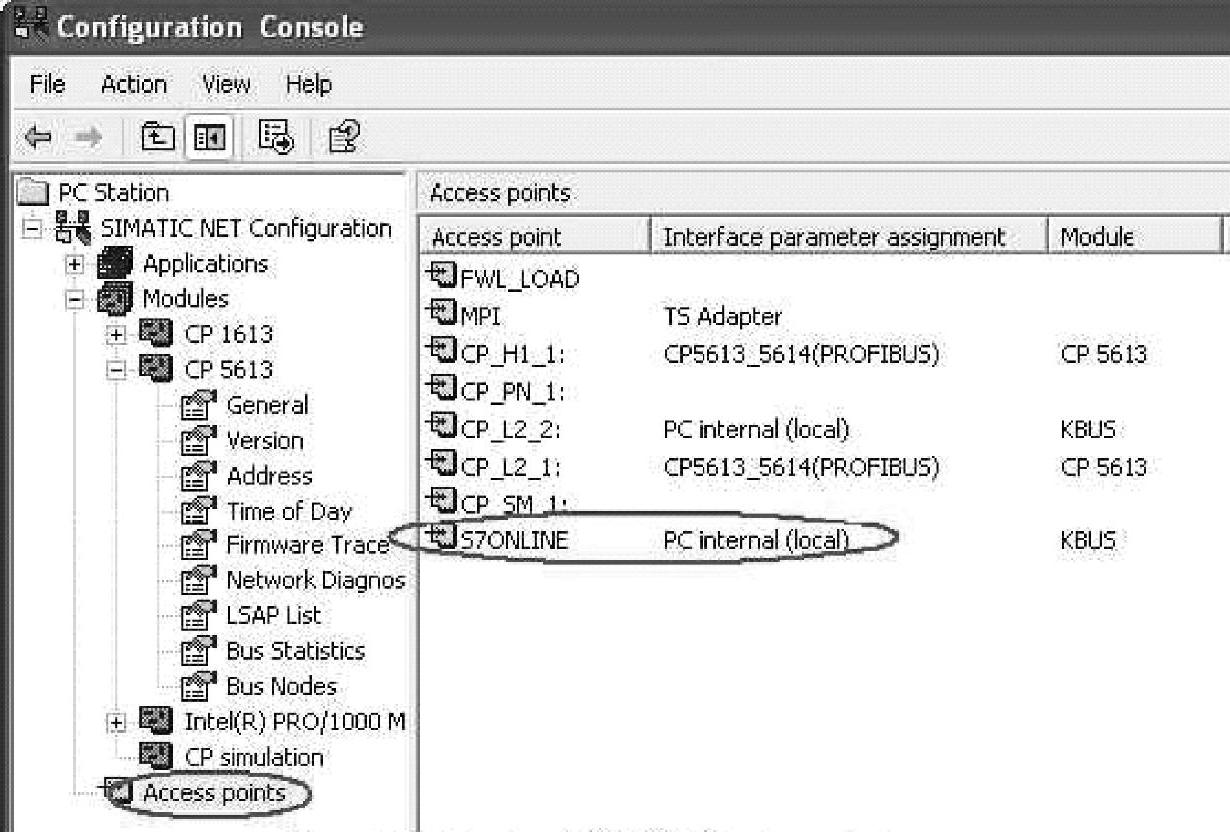Click the FWL_LOAD access point icon
The height and width of the screenshot is (832, 1230).
pos(443,277)
